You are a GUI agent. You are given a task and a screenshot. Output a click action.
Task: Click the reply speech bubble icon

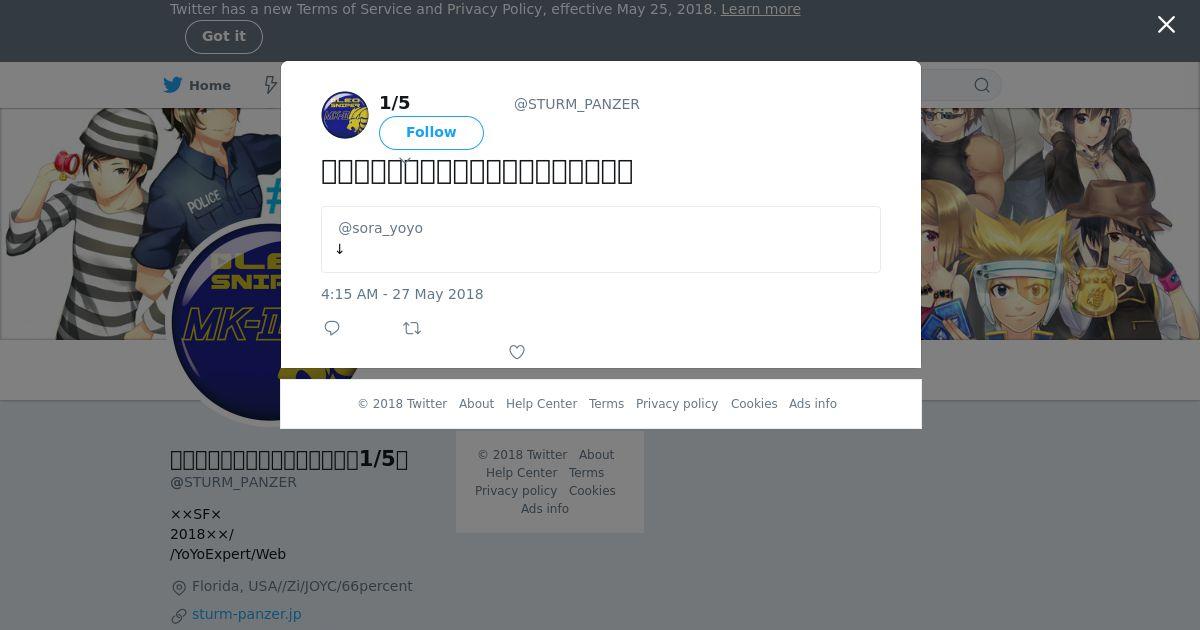pos(332,328)
